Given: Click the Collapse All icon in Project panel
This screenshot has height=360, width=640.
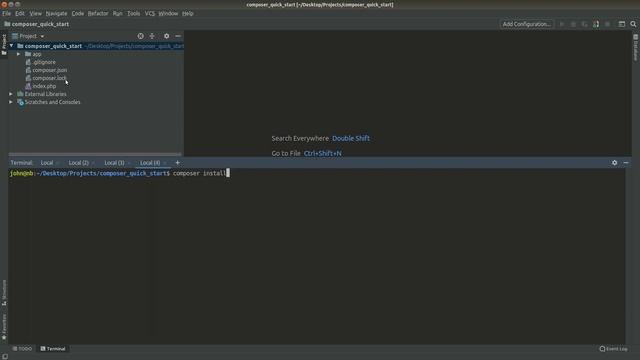Looking at the screenshot, I should tap(152, 36).
